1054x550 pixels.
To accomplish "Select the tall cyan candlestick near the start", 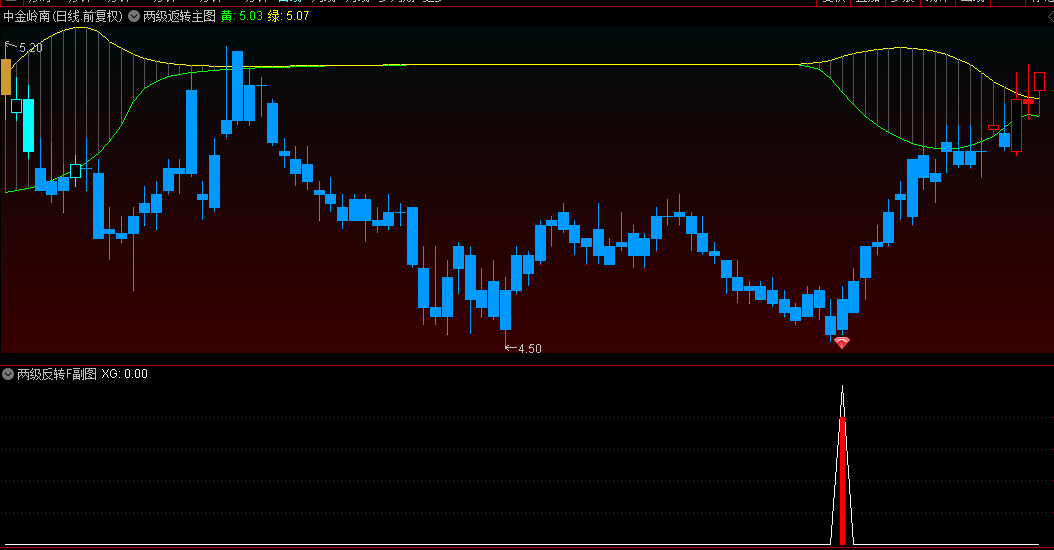I will pos(28,125).
